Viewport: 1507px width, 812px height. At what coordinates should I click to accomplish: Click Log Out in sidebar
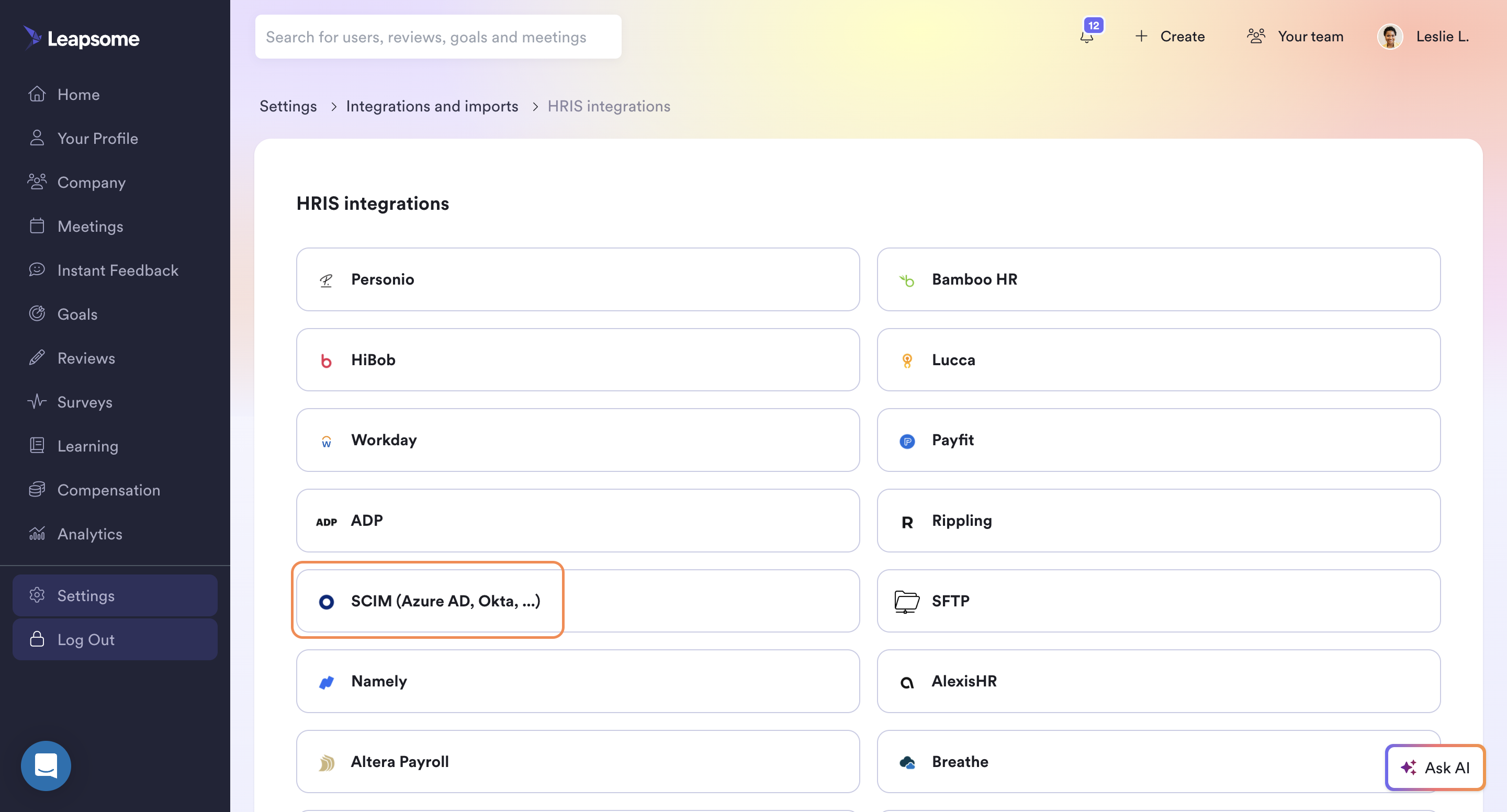point(115,639)
